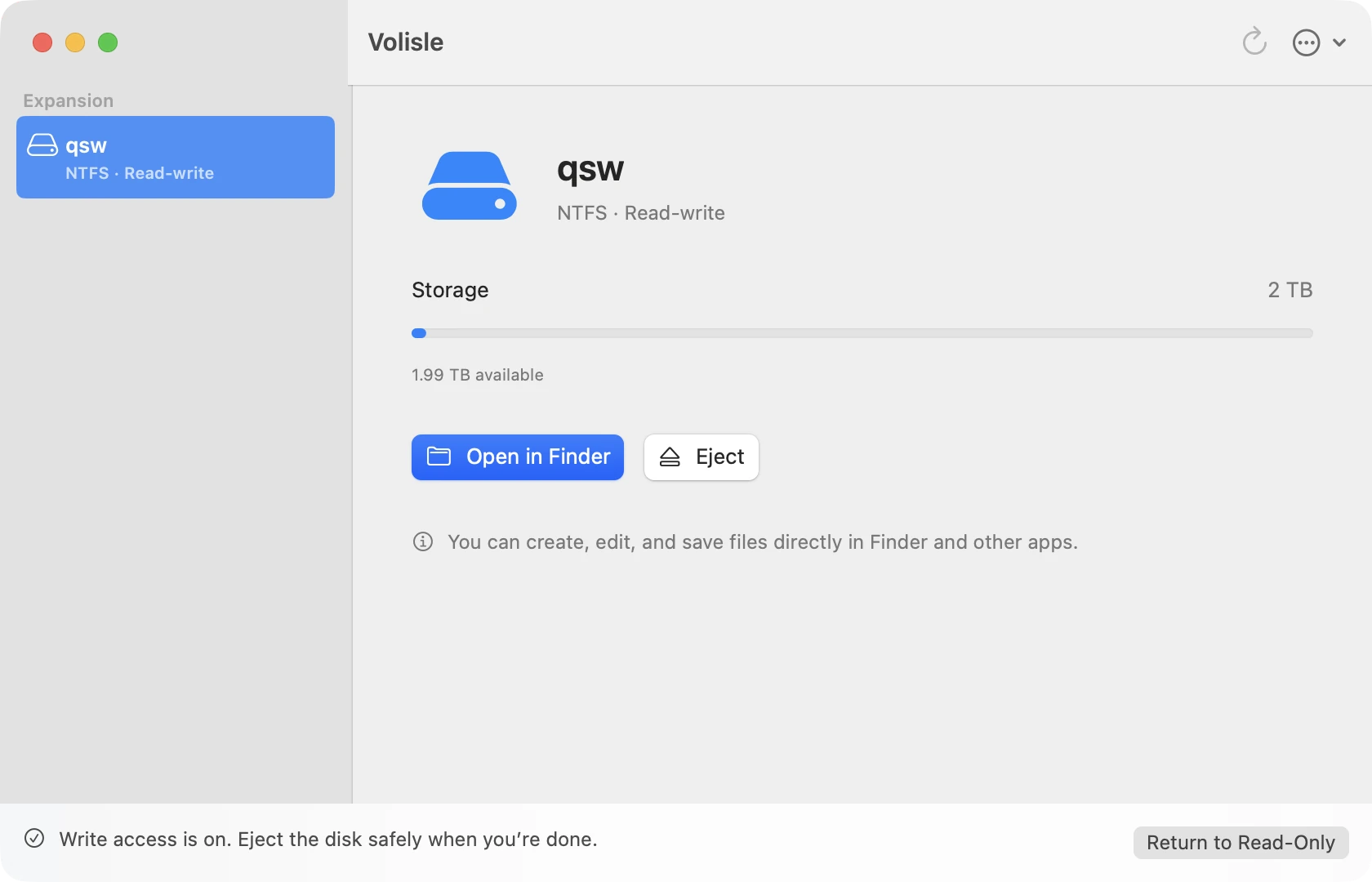1372x882 pixels.
Task: Click the 'You can create, edit, and save' hint
Action: pyautogui.click(x=763, y=542)
